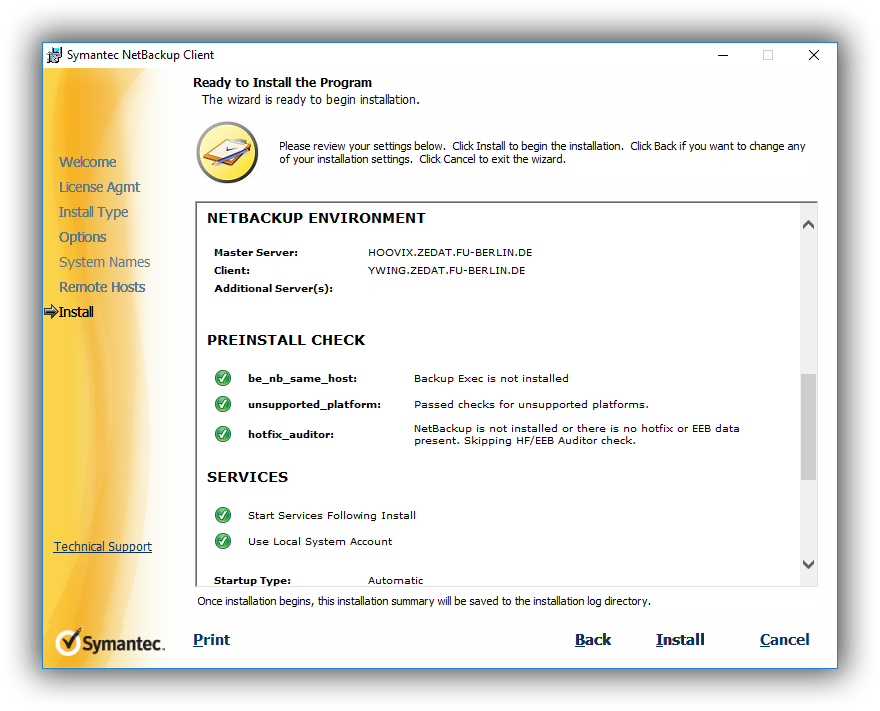The image size is (880, 711).
Task: Click the Back button
Action: tap(593, 640)
